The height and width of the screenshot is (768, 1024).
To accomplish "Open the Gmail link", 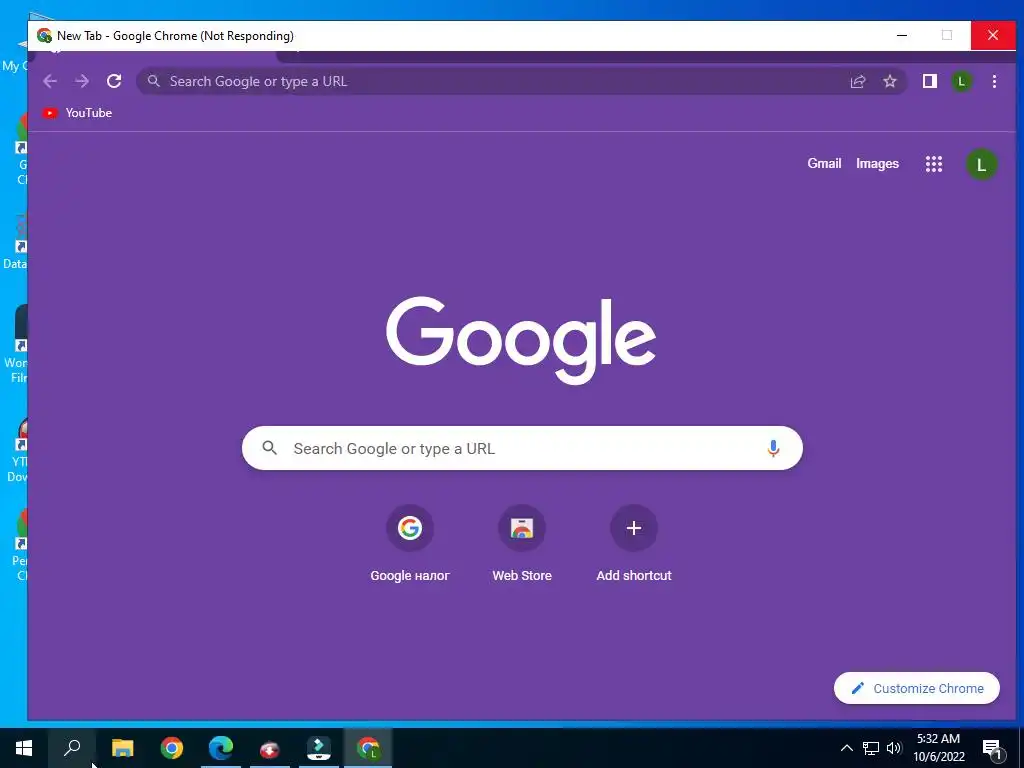I will 824,163.
